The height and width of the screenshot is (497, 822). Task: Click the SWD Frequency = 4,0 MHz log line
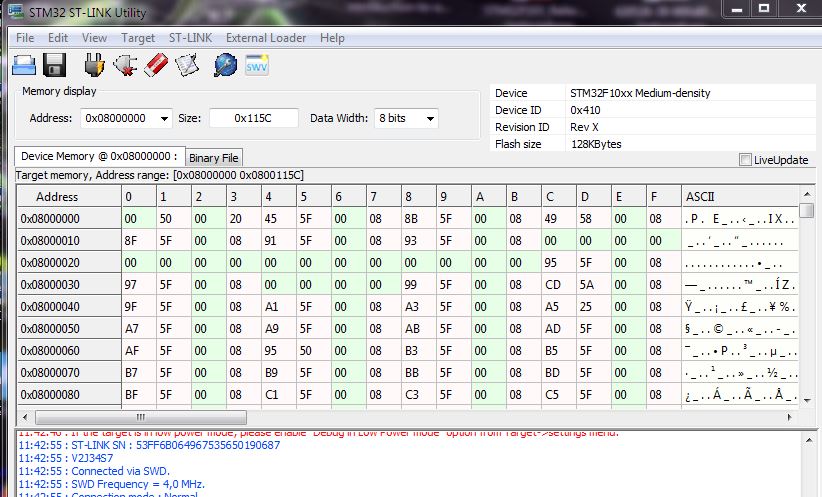[x=112, y=484]
